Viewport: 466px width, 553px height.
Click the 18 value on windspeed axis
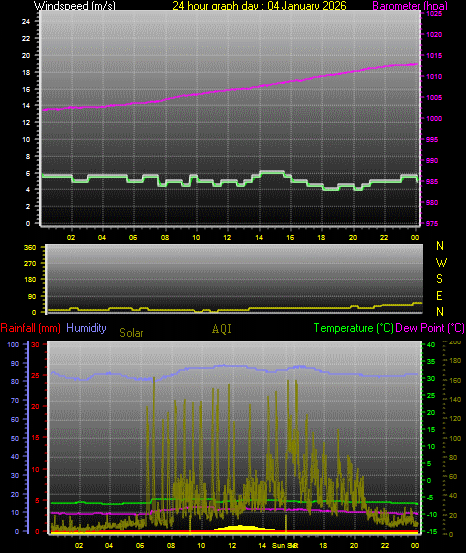coord(26,72)
